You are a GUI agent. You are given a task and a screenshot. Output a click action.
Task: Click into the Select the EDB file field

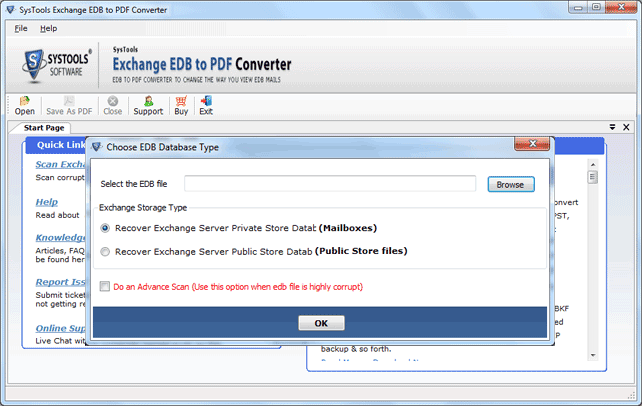[x=330, y=183]
